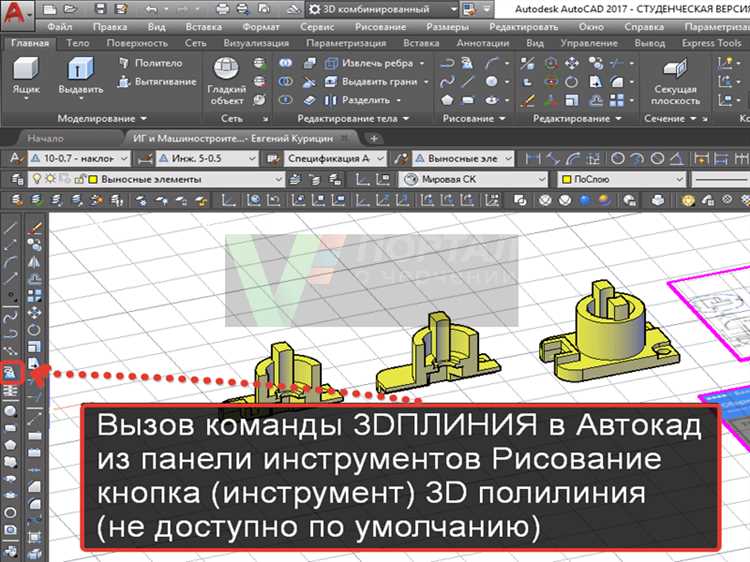This screenshot has height=562, width=750.
Task: Click the Вытягивание button
Action: [157, 81]
